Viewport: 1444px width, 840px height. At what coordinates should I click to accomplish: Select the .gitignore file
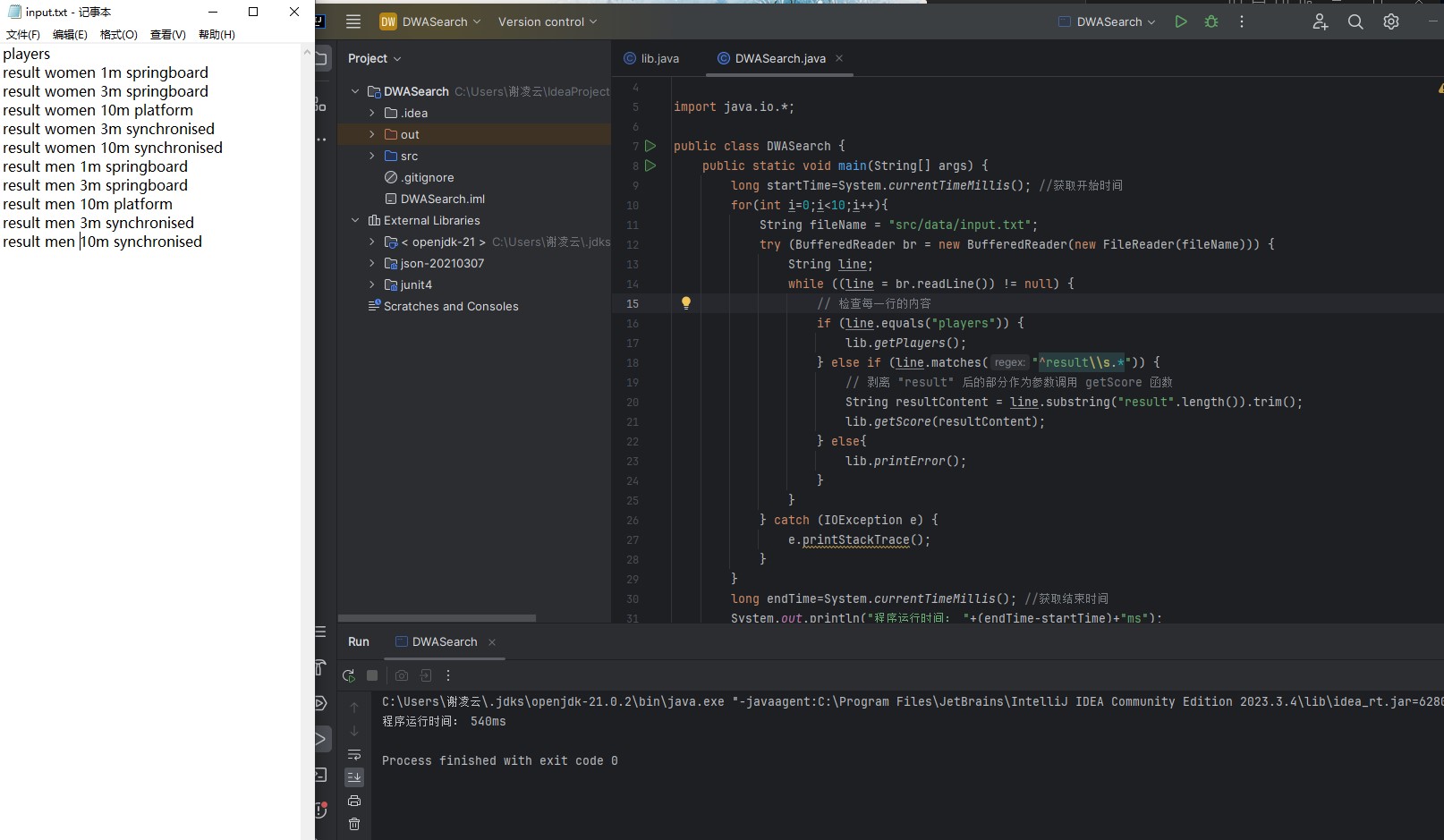click(x=419, y=177)
